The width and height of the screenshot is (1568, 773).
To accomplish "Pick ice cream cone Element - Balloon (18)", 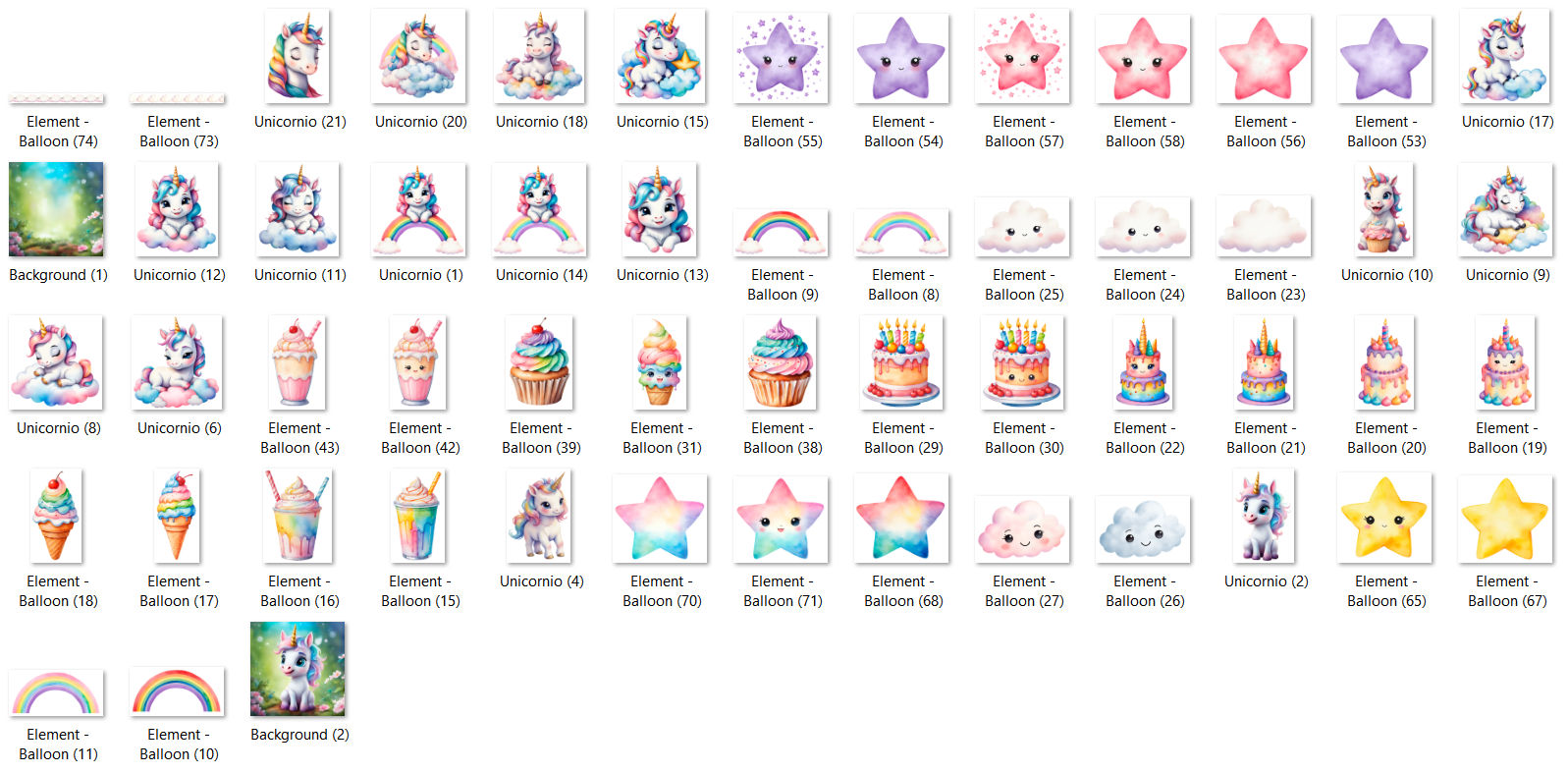I will click(x=56, y=516).
